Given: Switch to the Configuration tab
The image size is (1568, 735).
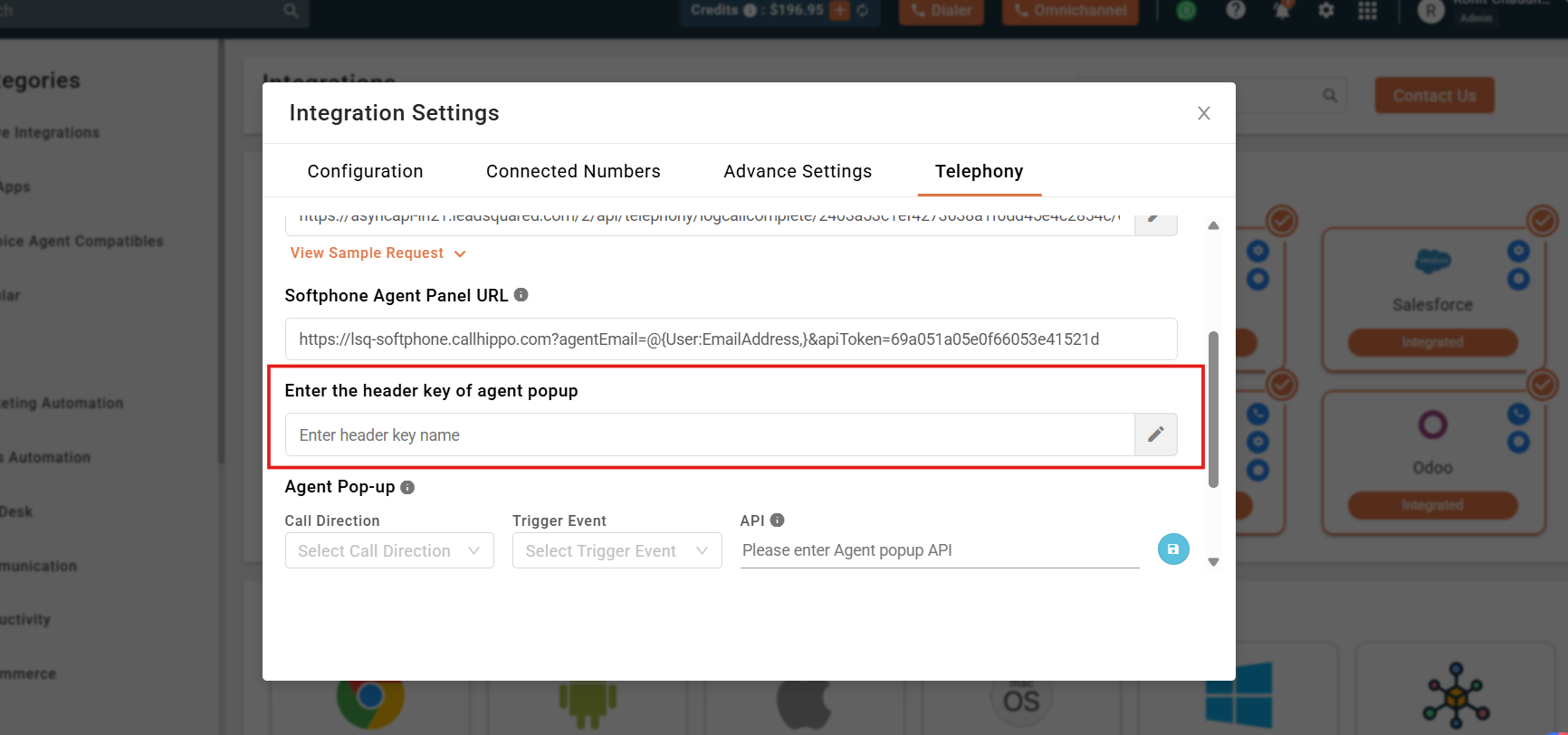Looking at the screenshot, I should coord(365,171).
